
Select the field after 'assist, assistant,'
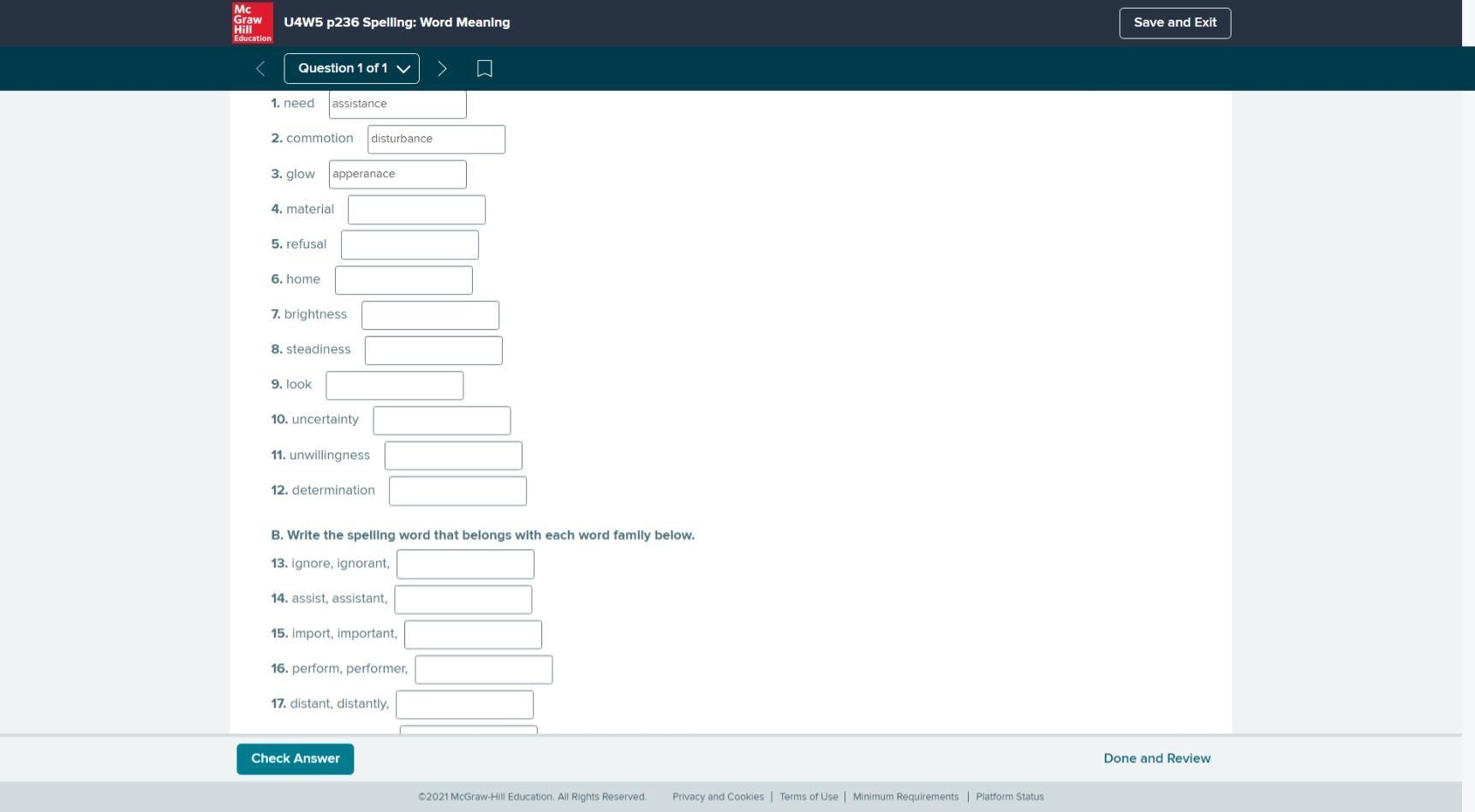pyautogui.click(x=463, y=600)
